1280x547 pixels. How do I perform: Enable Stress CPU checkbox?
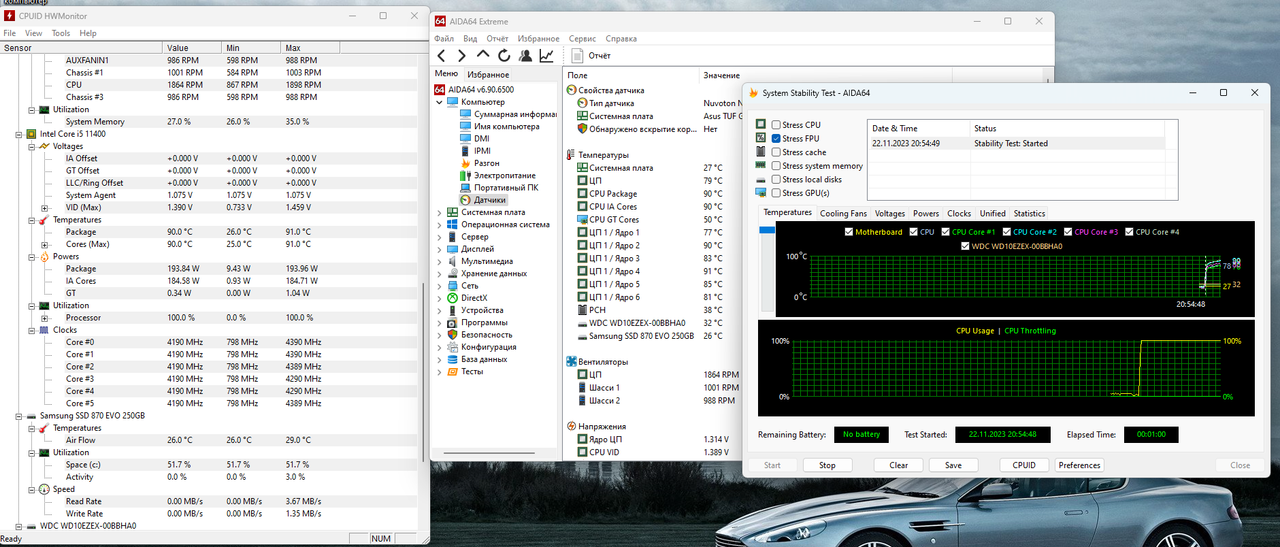point(776,125)
